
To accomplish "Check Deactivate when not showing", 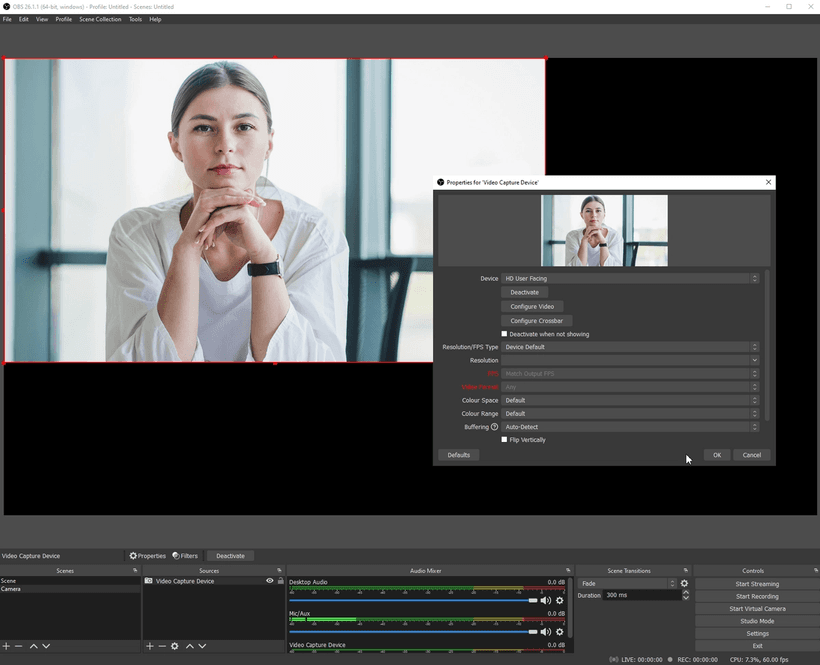I will pyautogui.click(x=504, y=334).
